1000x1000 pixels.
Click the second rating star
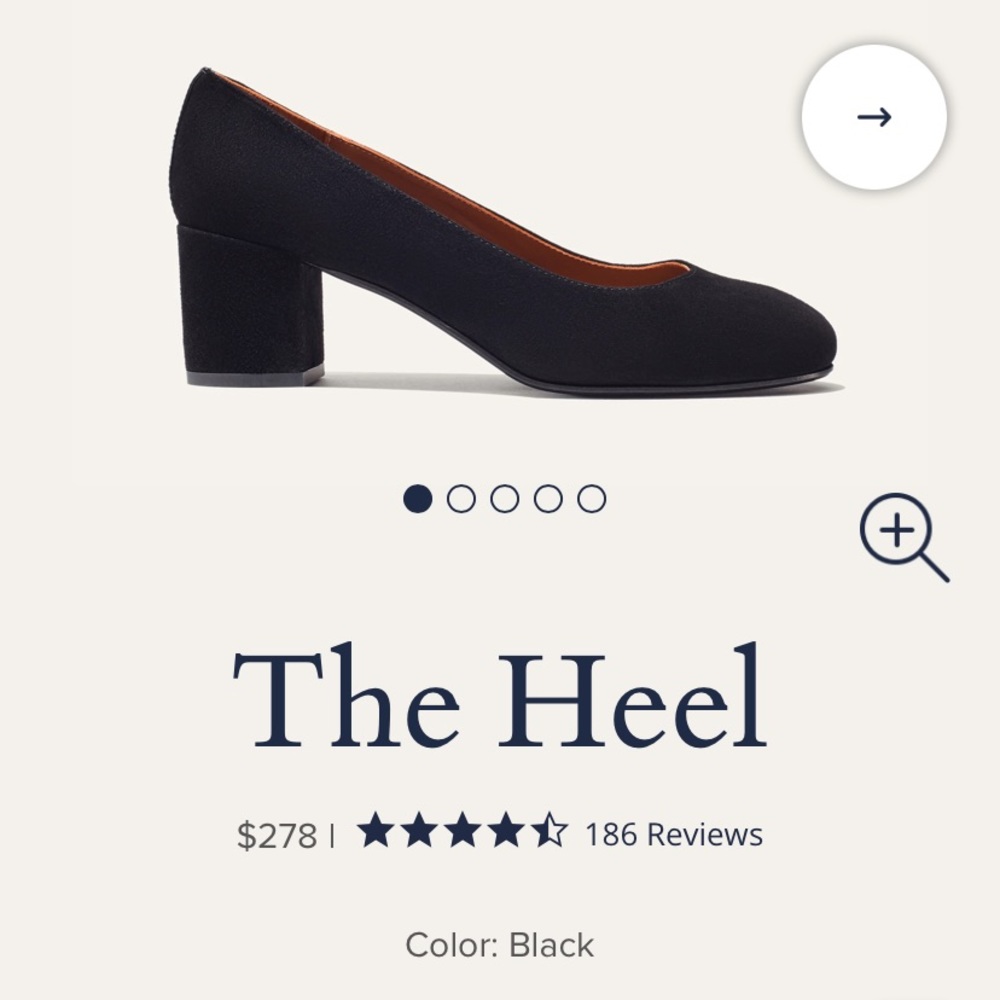point(418,828)
